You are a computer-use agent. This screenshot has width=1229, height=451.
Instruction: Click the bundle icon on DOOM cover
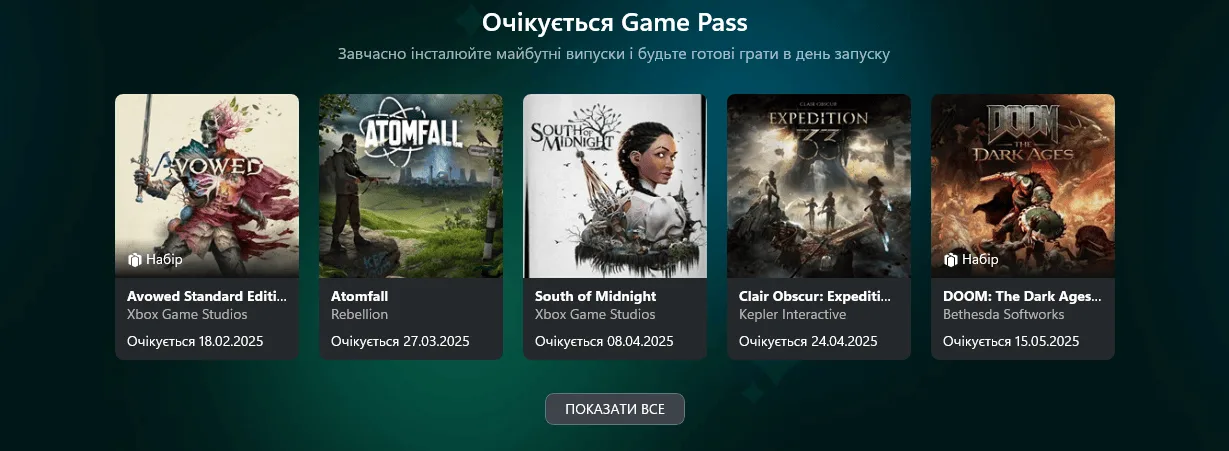950,260
